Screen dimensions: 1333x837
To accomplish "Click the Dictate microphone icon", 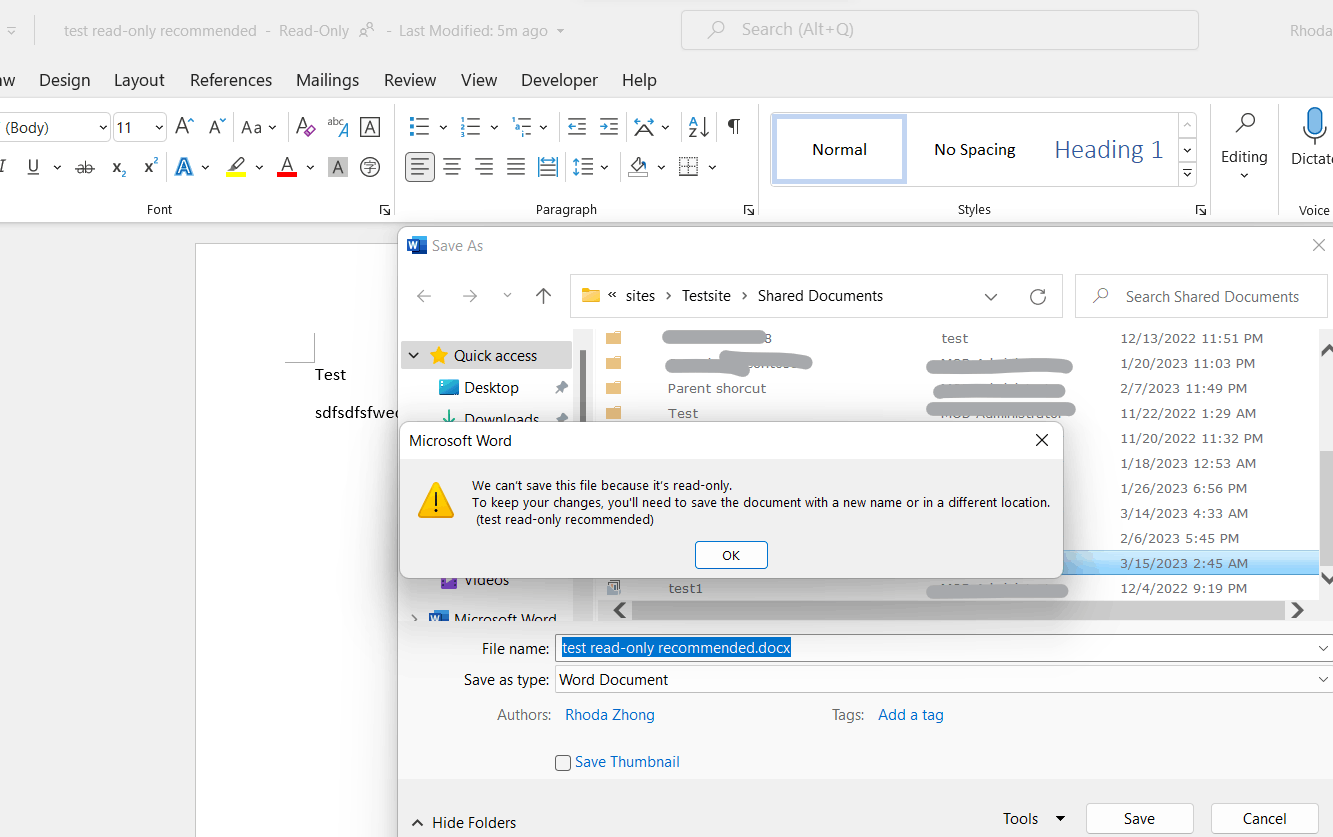I will (1316, 127).
